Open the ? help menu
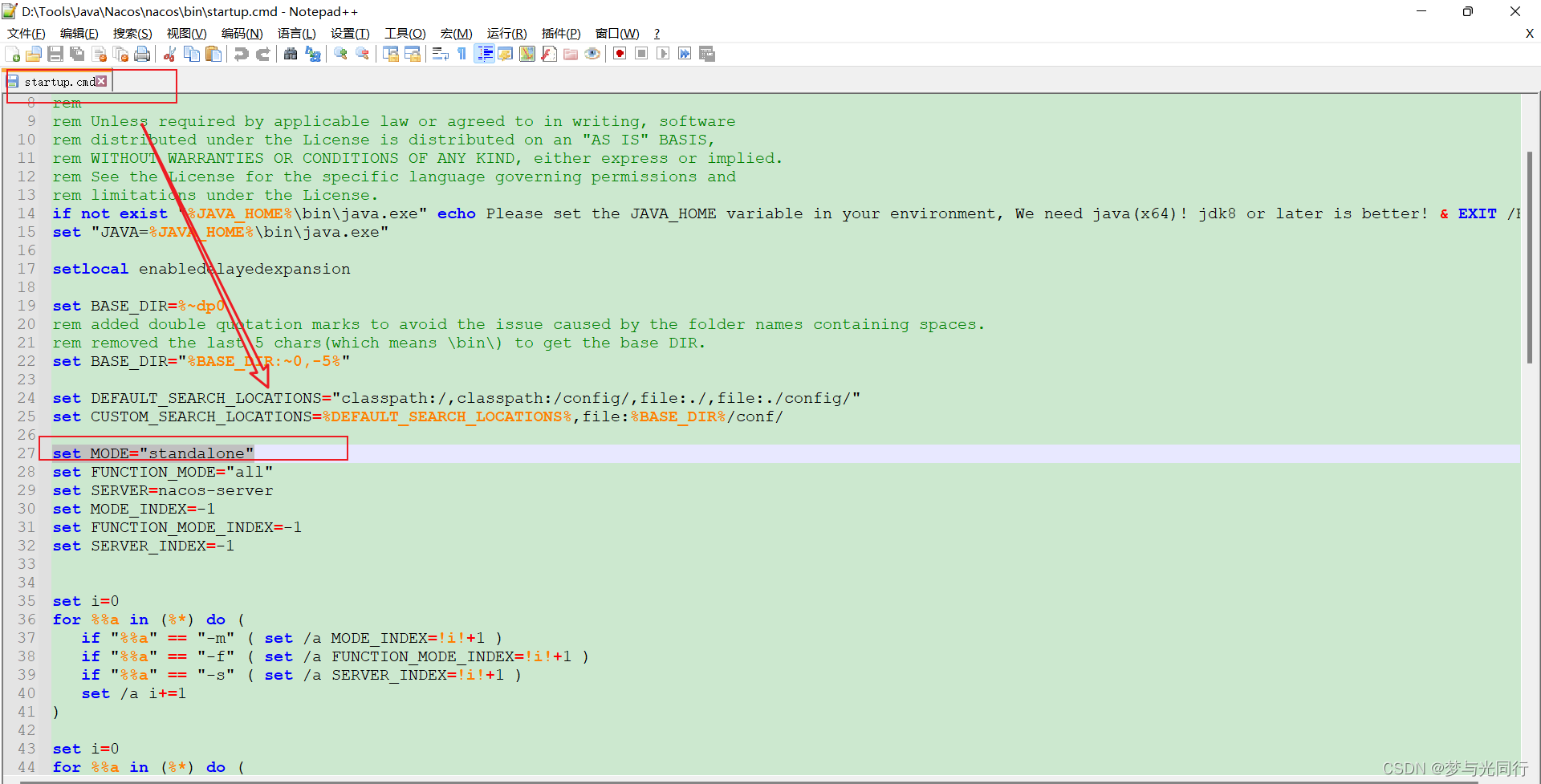The width and height of the screenshot is (1541, 784). click(x=657, y=33)
